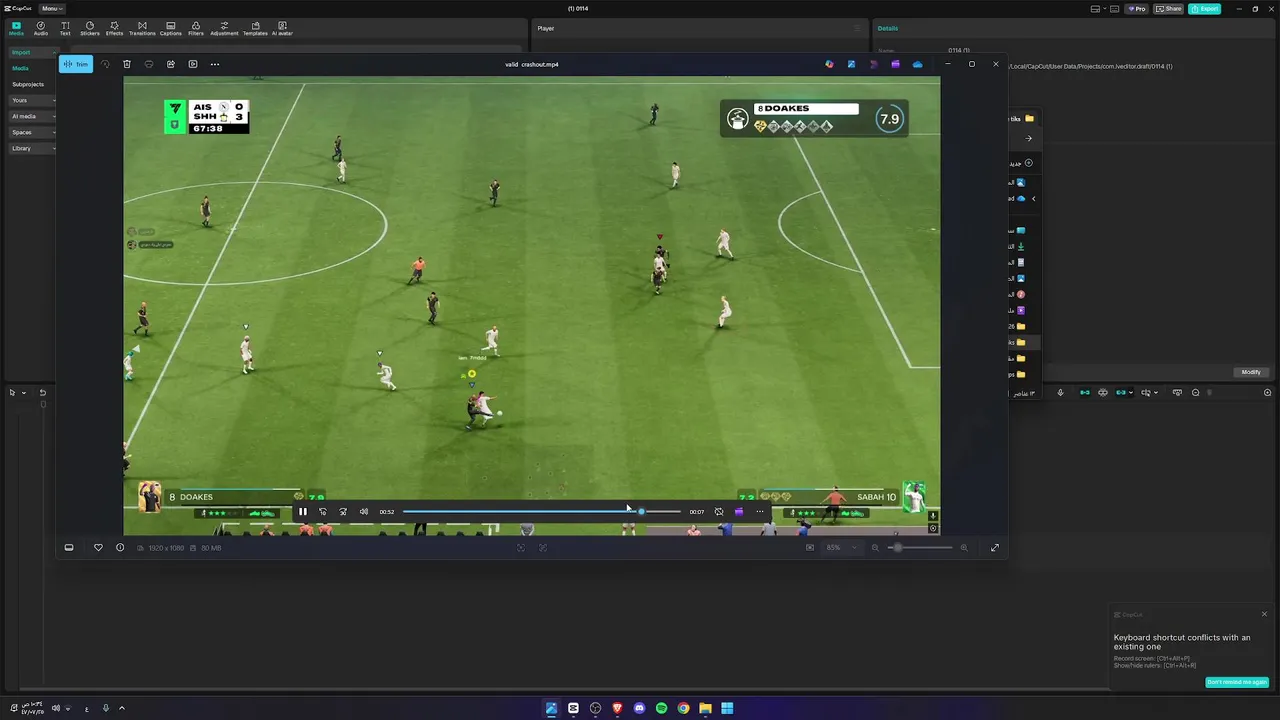
Task: Expand the AI media section
Action: coord(33,116)
